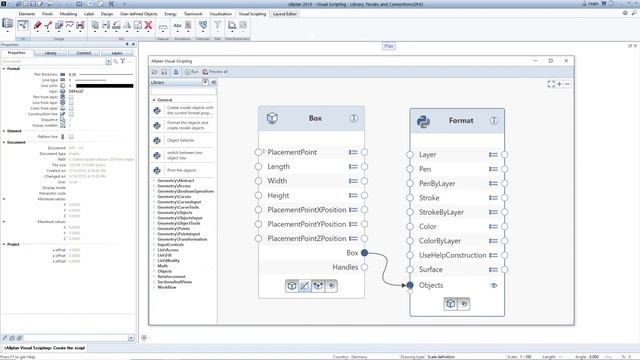The image size is (640, 360).
Task: Click the zoom in plus on canvas
Action: coord(560,84)
